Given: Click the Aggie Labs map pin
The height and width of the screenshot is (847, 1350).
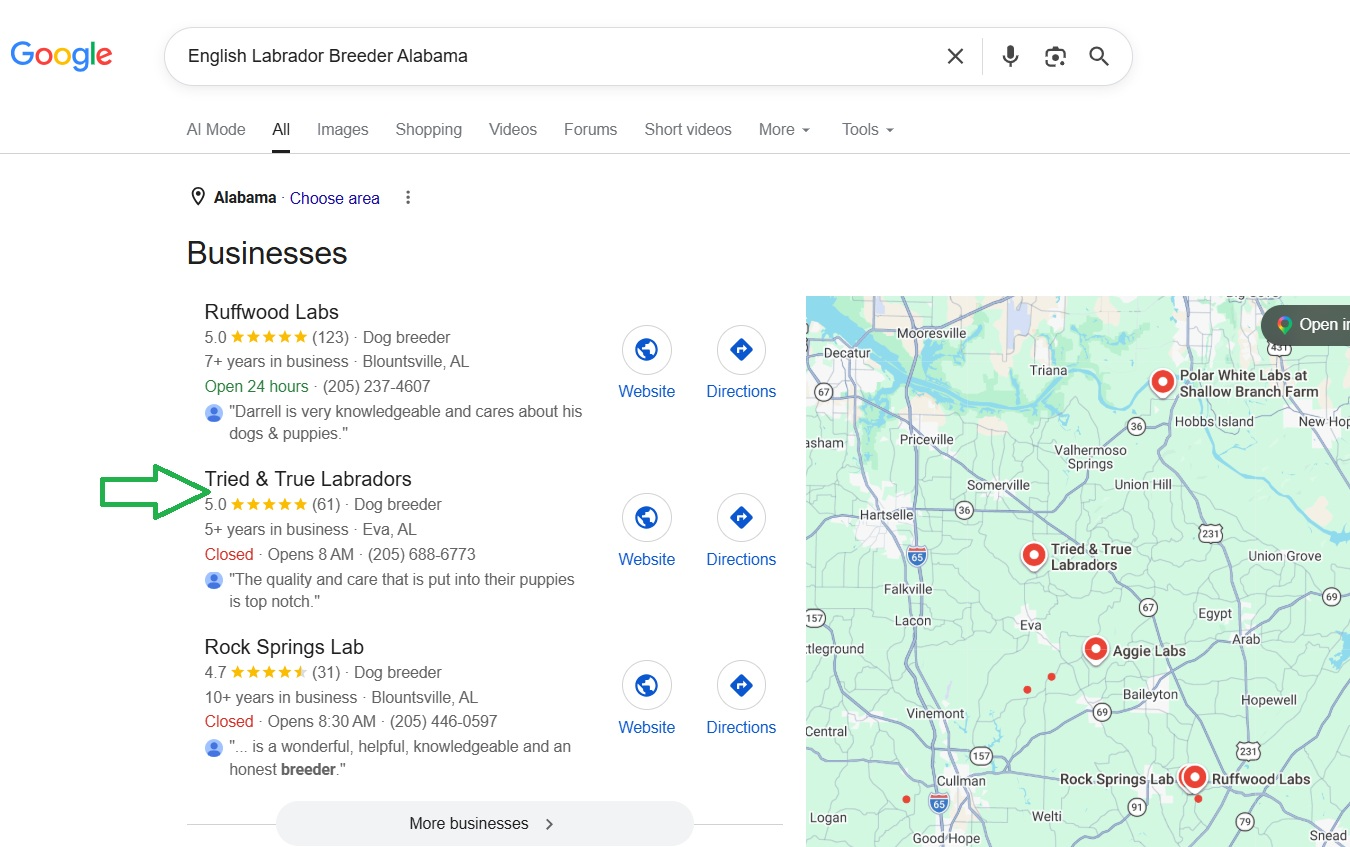Looking at the screenshot, I should point(1095,650).
